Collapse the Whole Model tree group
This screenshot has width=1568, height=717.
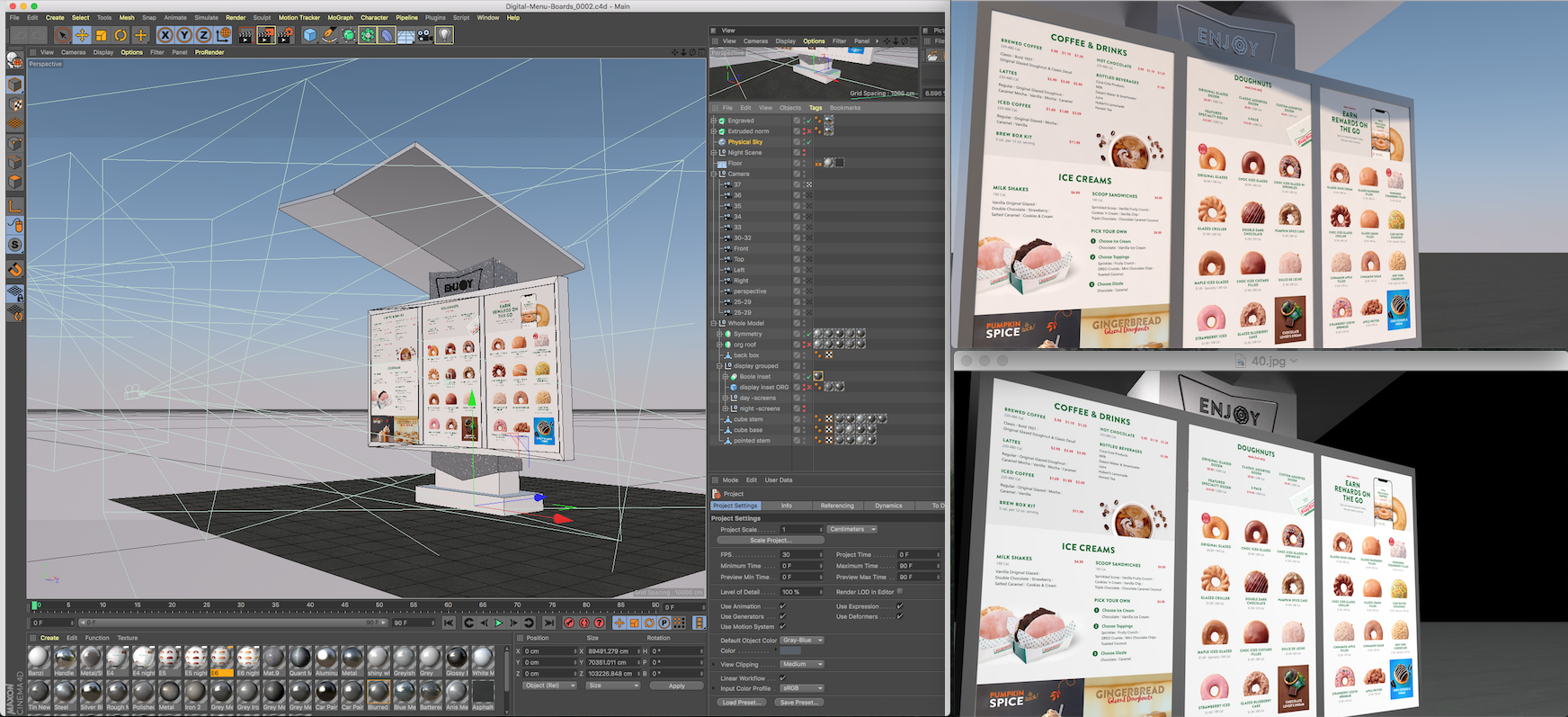point(714,323)
